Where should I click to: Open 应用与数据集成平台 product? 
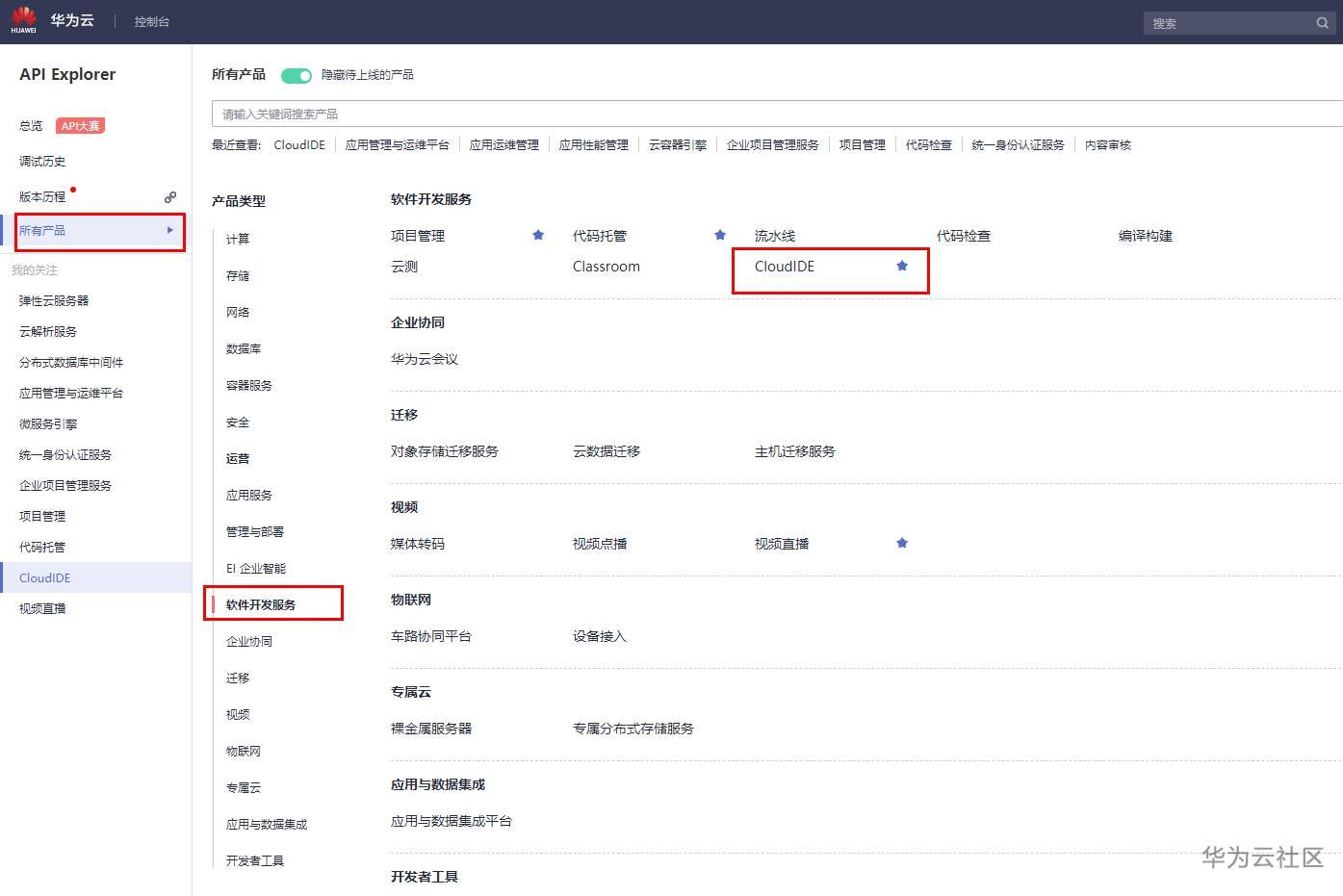452,821
